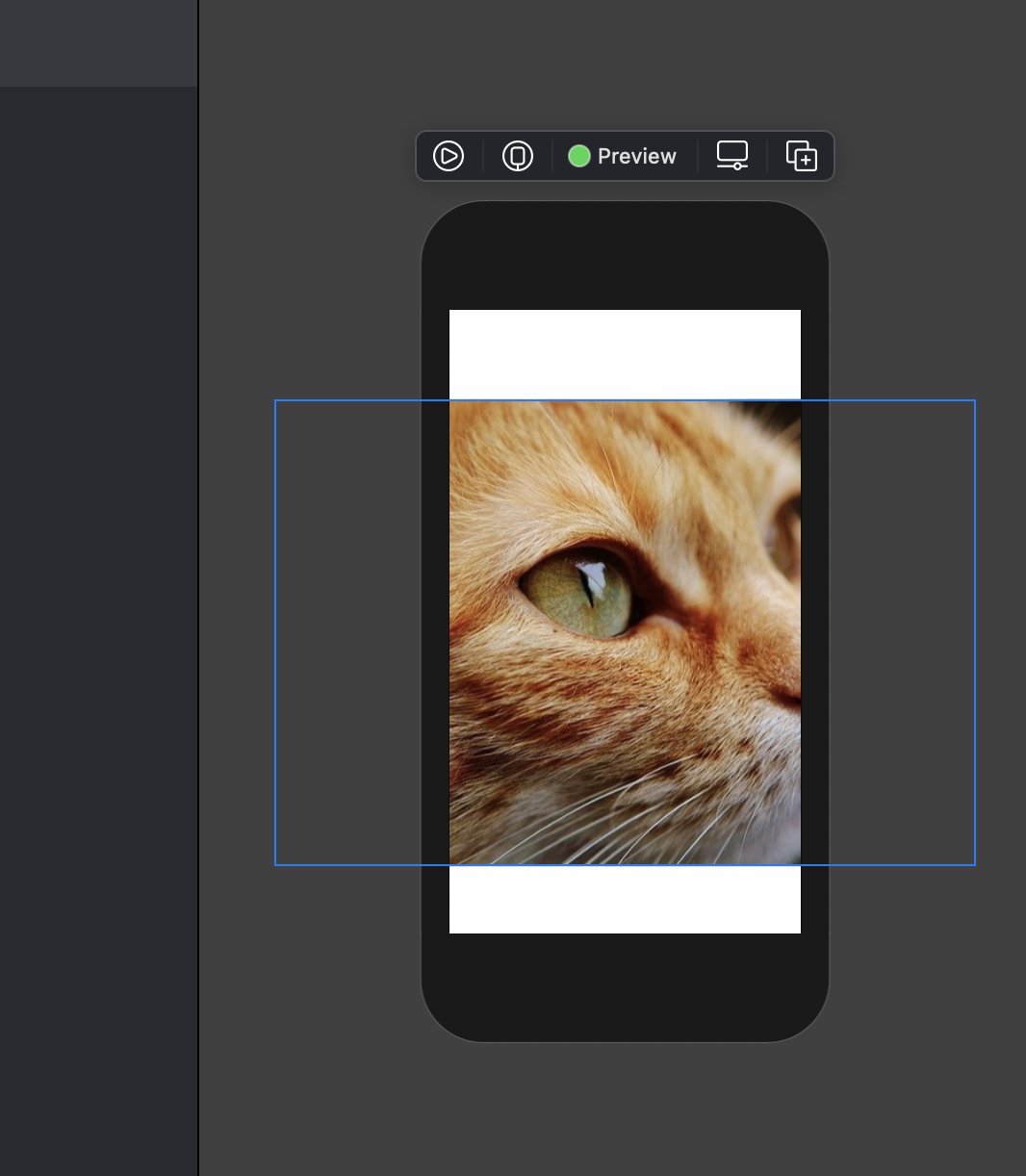This screenshot has height=1176, width=1026.
Task: Start the Live Preview play button
Action: 449,156
